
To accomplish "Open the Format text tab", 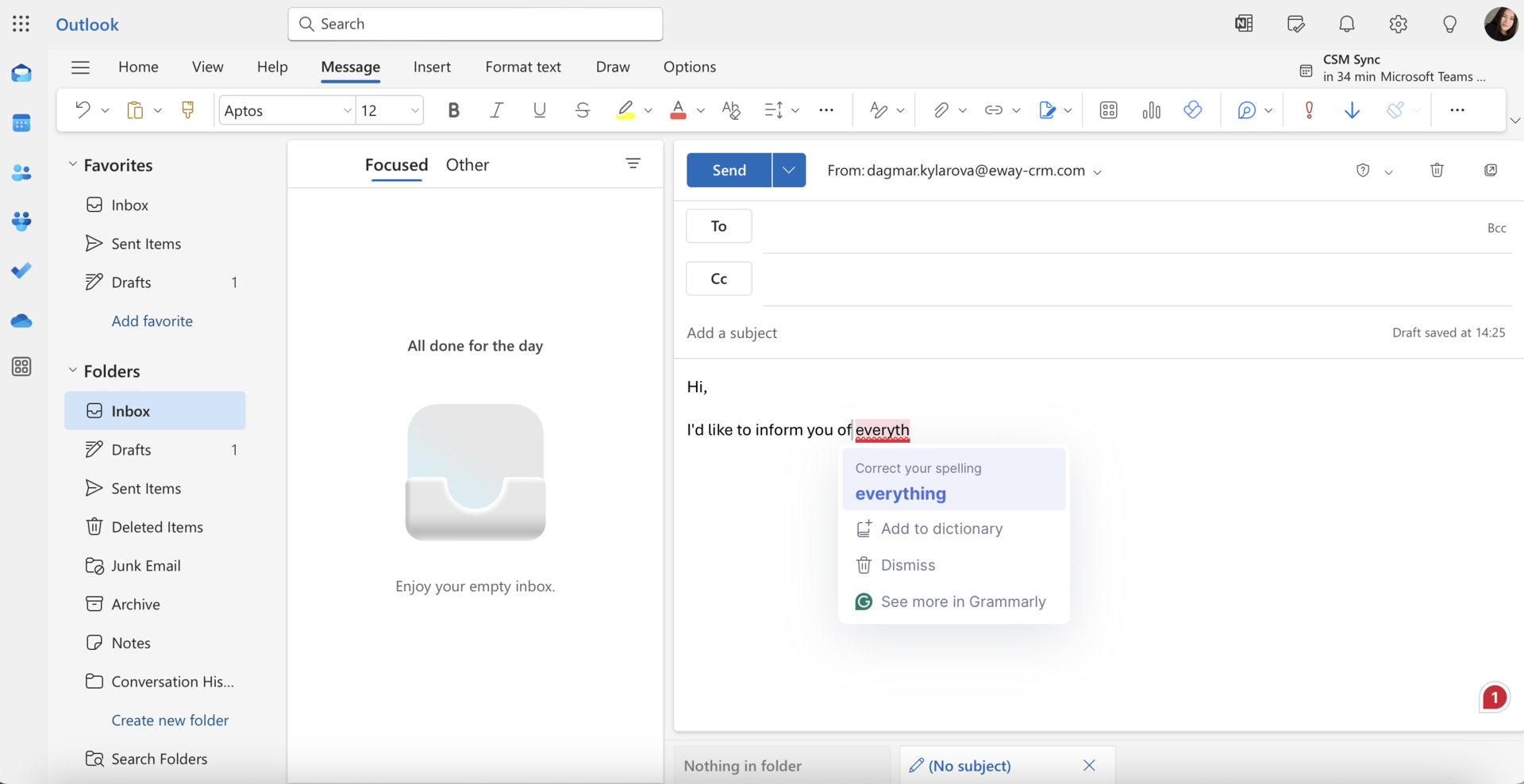I will coord(523,67).
